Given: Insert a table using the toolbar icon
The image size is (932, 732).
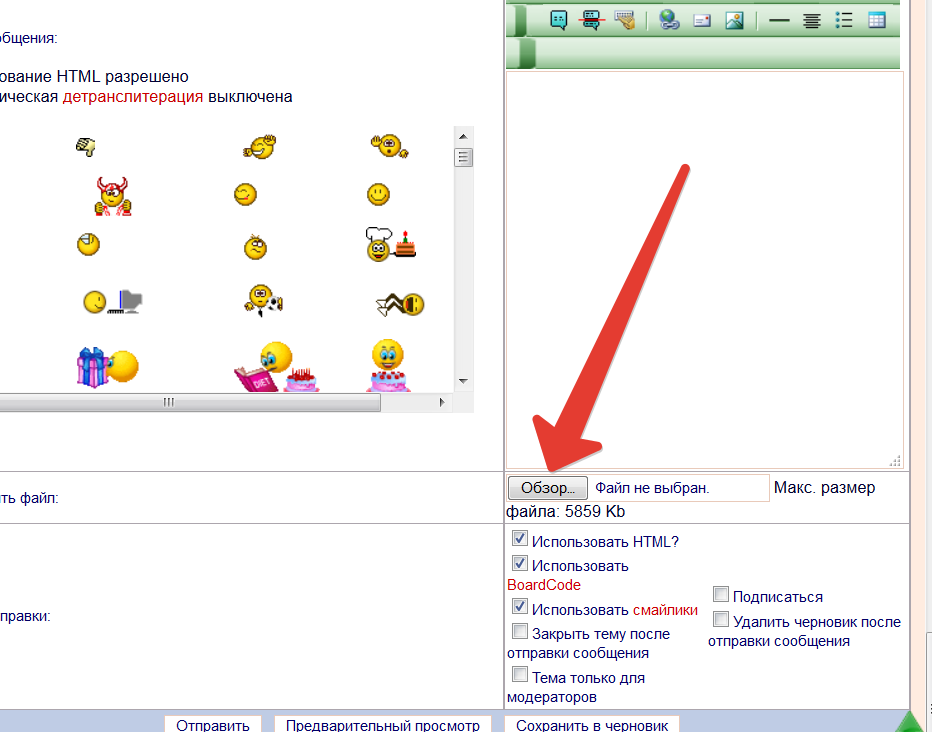Looking at the screenshot, I should [876, 20].
